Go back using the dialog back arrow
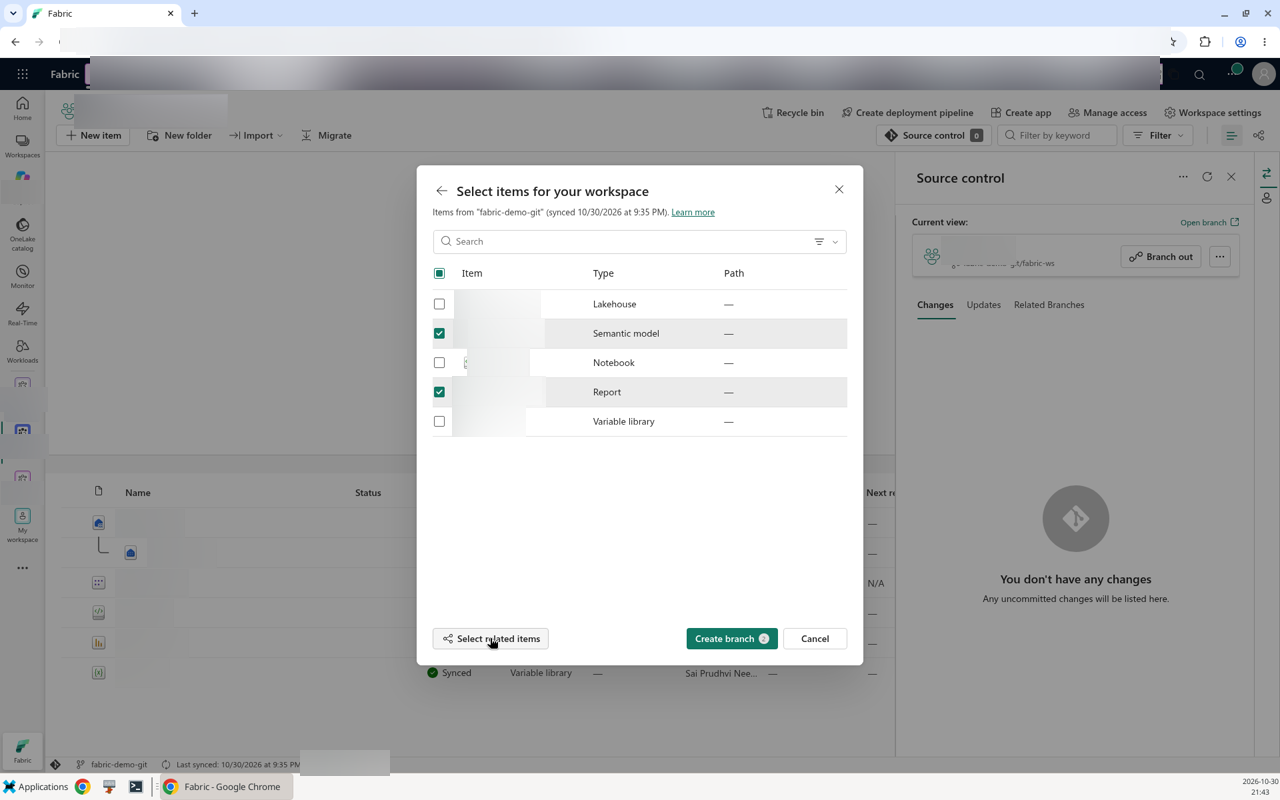 pos(441,191)
